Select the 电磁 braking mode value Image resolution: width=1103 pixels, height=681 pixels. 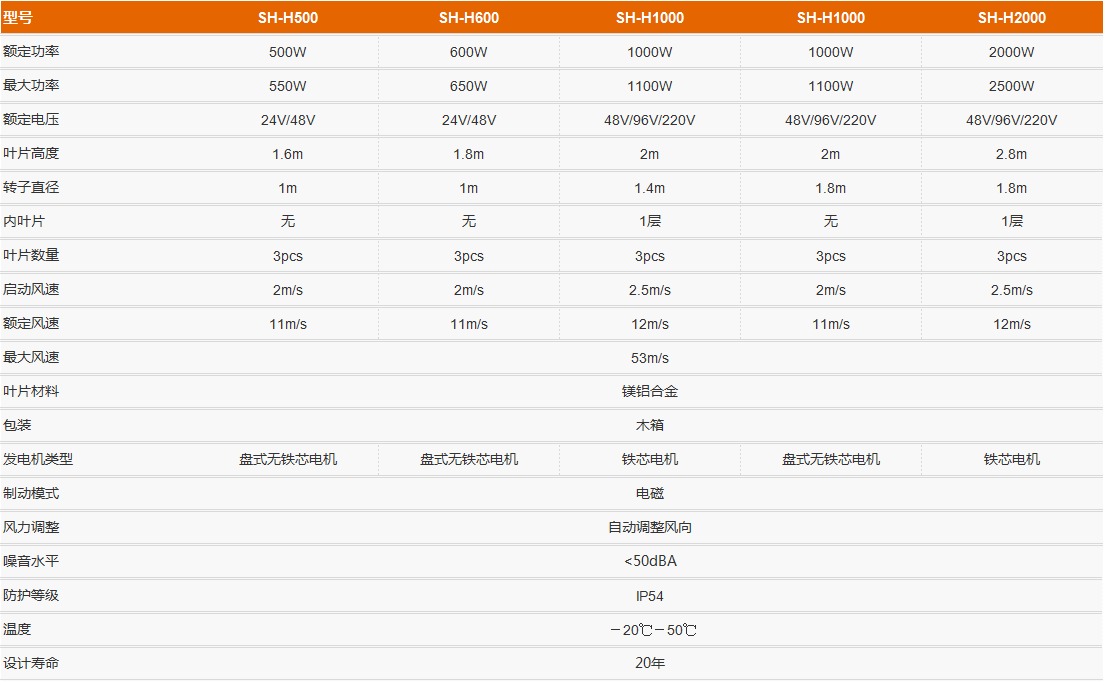pyautogui.click(x=650, y=493)
